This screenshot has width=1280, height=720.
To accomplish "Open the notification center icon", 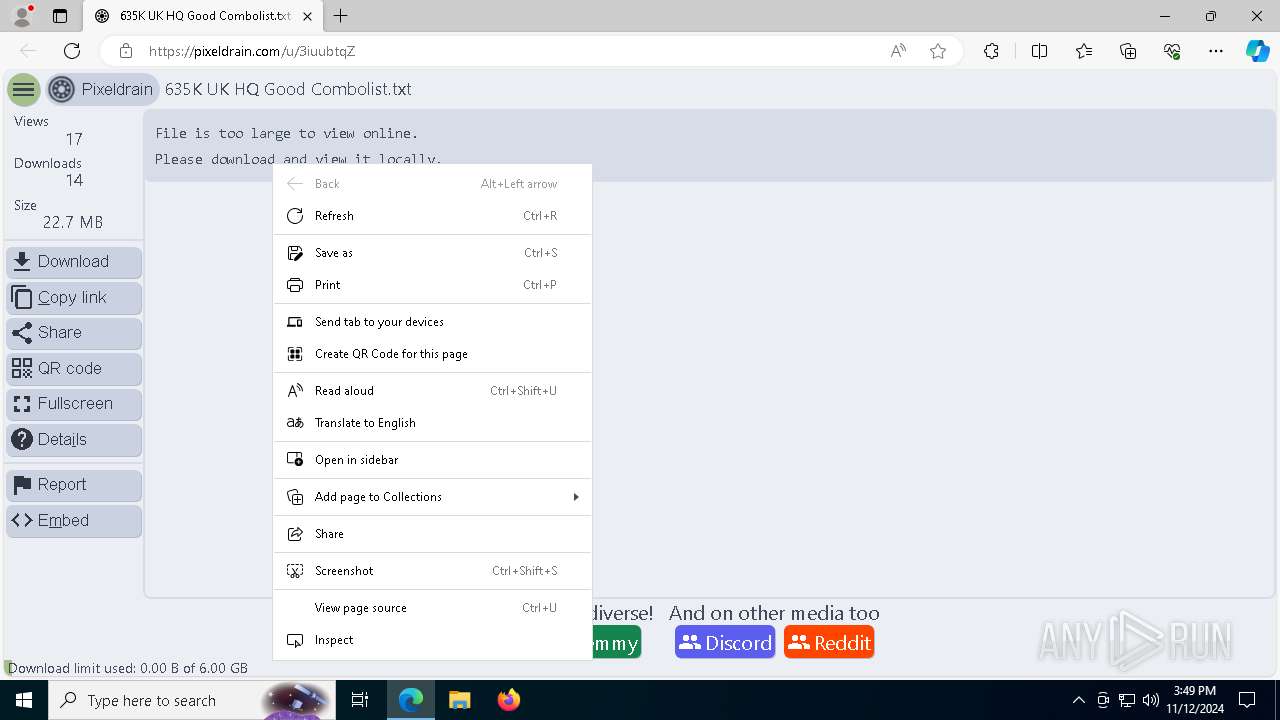I will 1247,700.
